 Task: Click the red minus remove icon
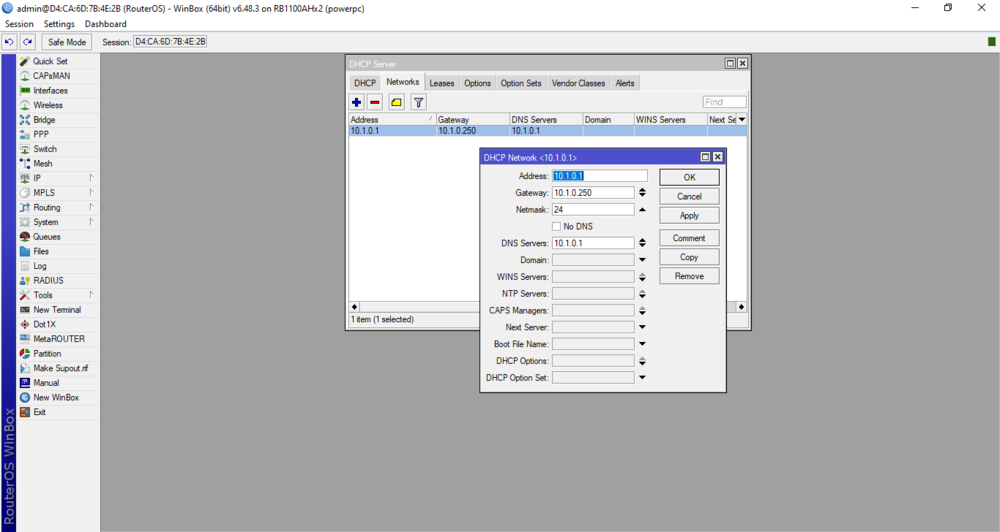[x=375, y=102]
